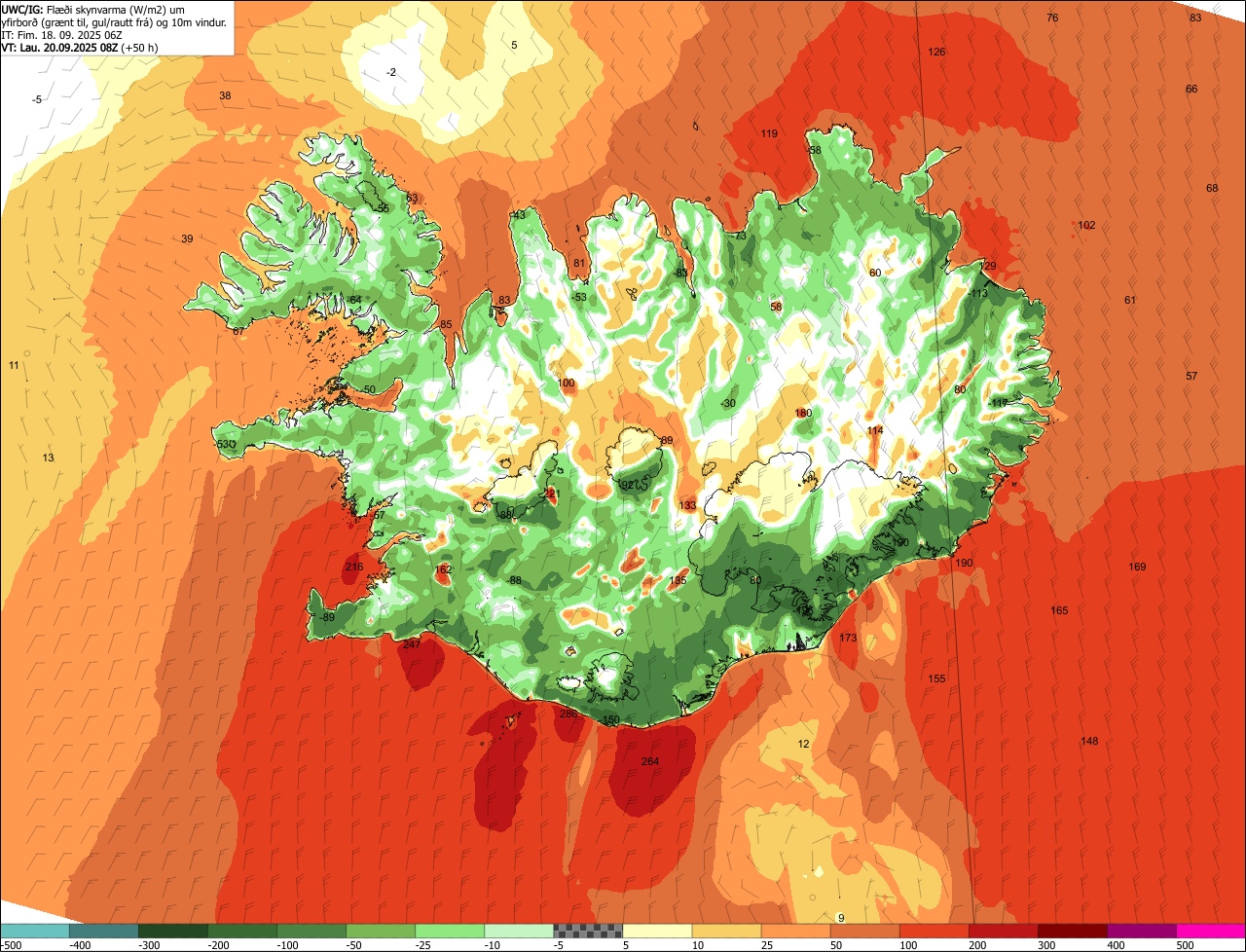Click the value '169' east of Iceland
The width and height of the screenshot is (1246, 952).
[1137, 567]
